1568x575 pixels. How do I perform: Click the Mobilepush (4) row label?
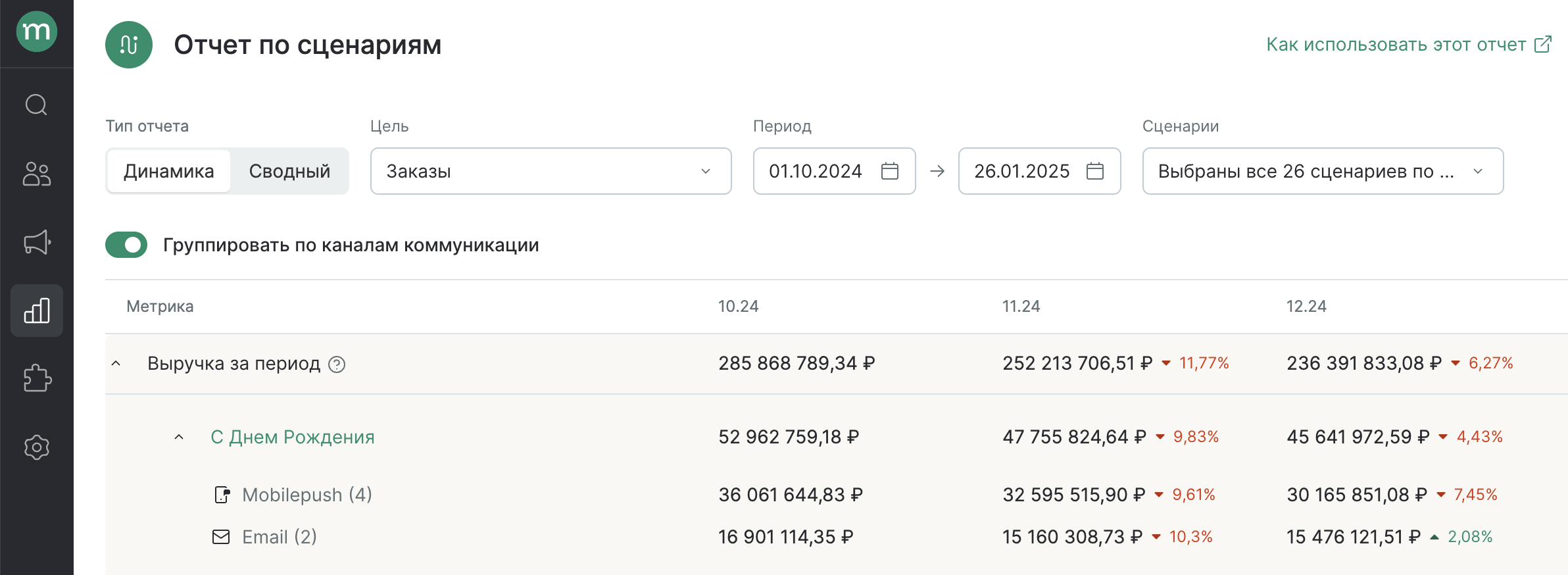[307, 495]
